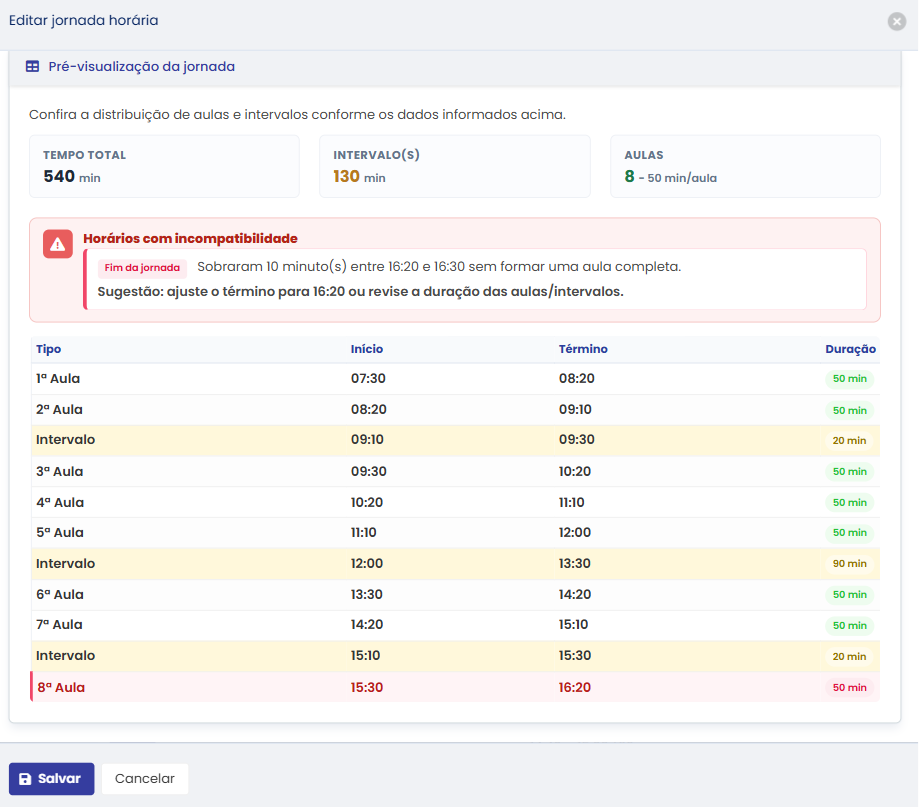Click the Início column header

click(367, 349)
